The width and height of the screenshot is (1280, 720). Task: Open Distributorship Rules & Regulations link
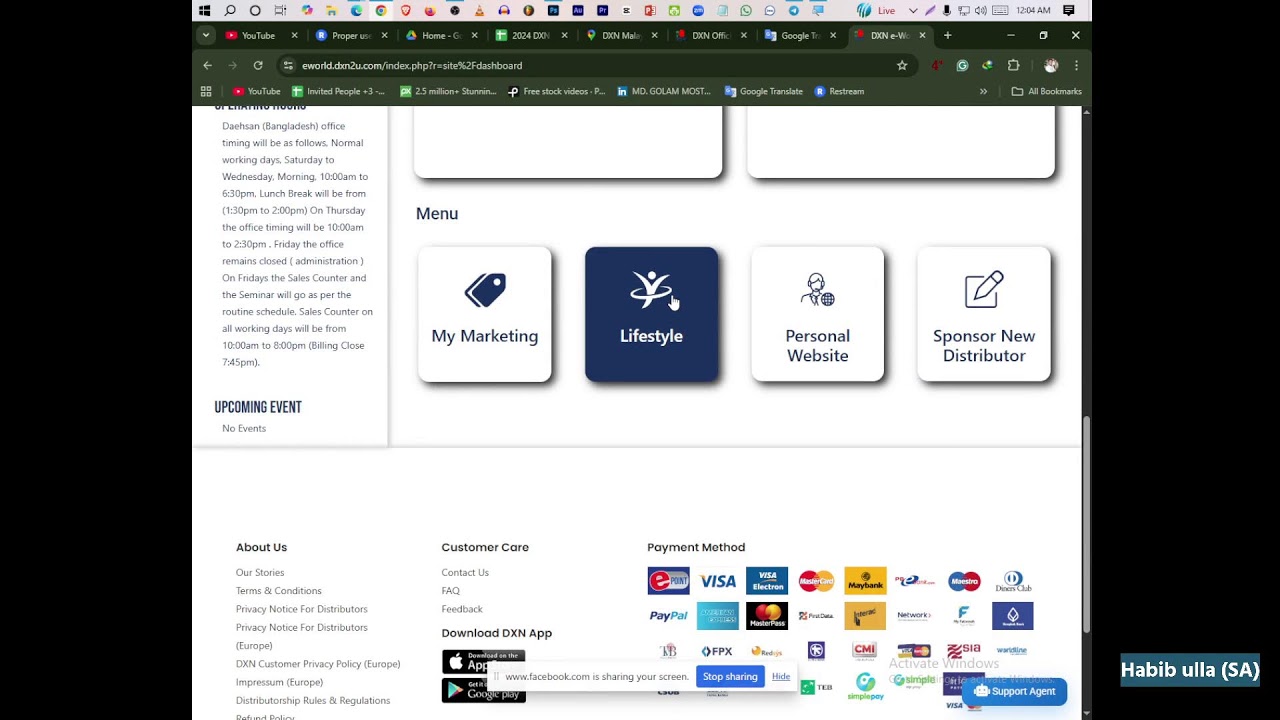click(x=313, y=701)
